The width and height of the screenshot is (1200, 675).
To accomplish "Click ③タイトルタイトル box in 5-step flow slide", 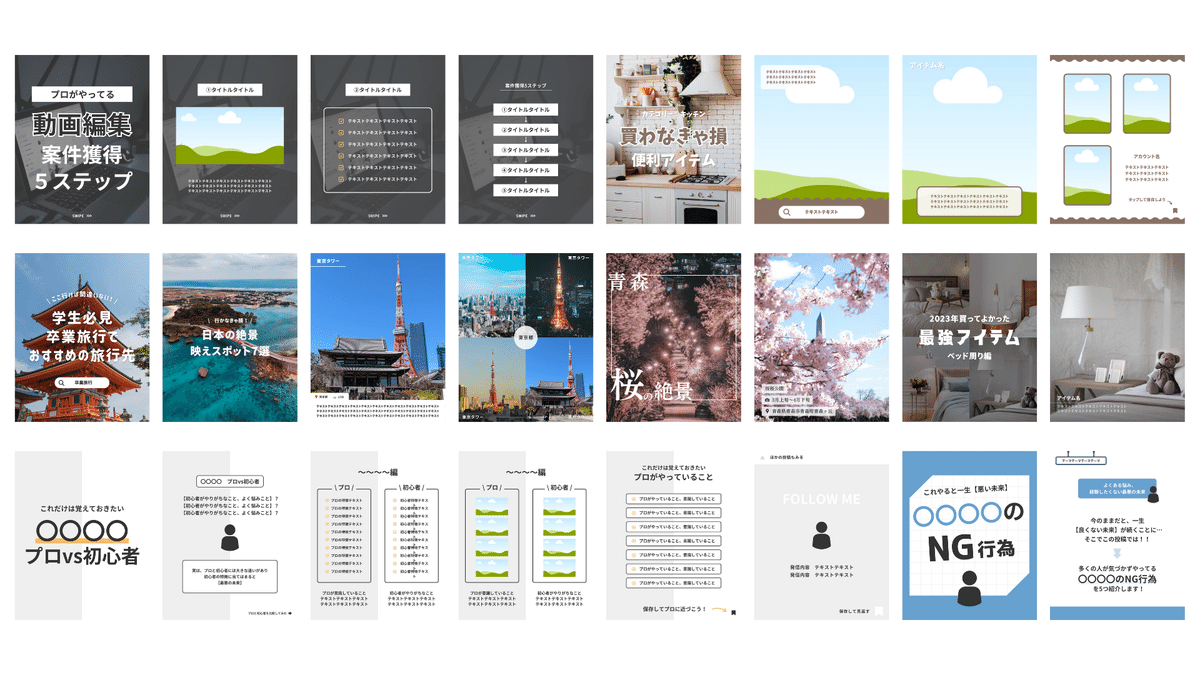I will coord(525,150).
